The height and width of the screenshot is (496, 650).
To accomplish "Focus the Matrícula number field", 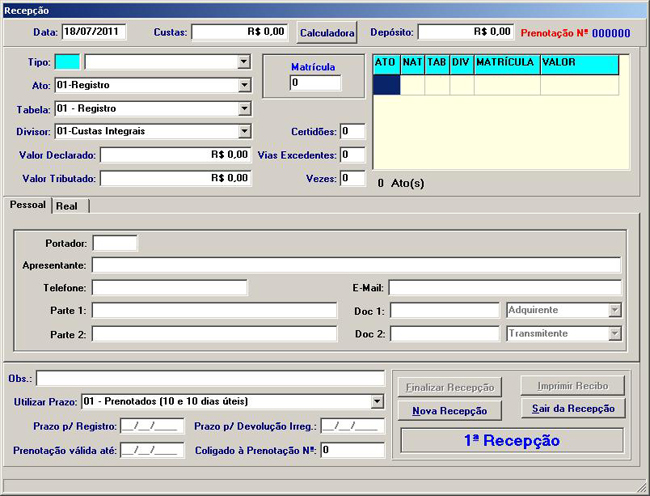I will (315, 82).
